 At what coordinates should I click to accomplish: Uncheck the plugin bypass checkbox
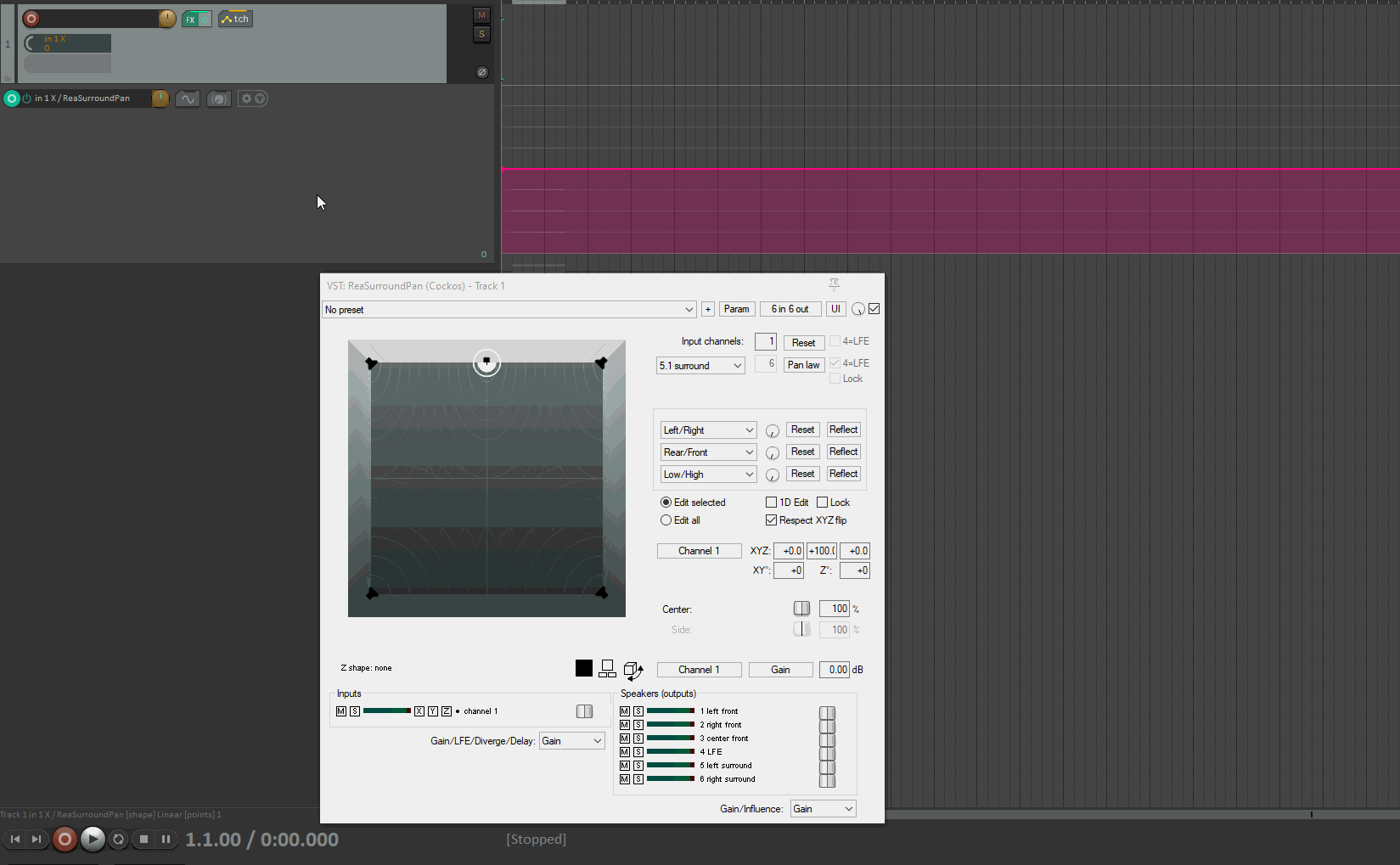point(874,309)
